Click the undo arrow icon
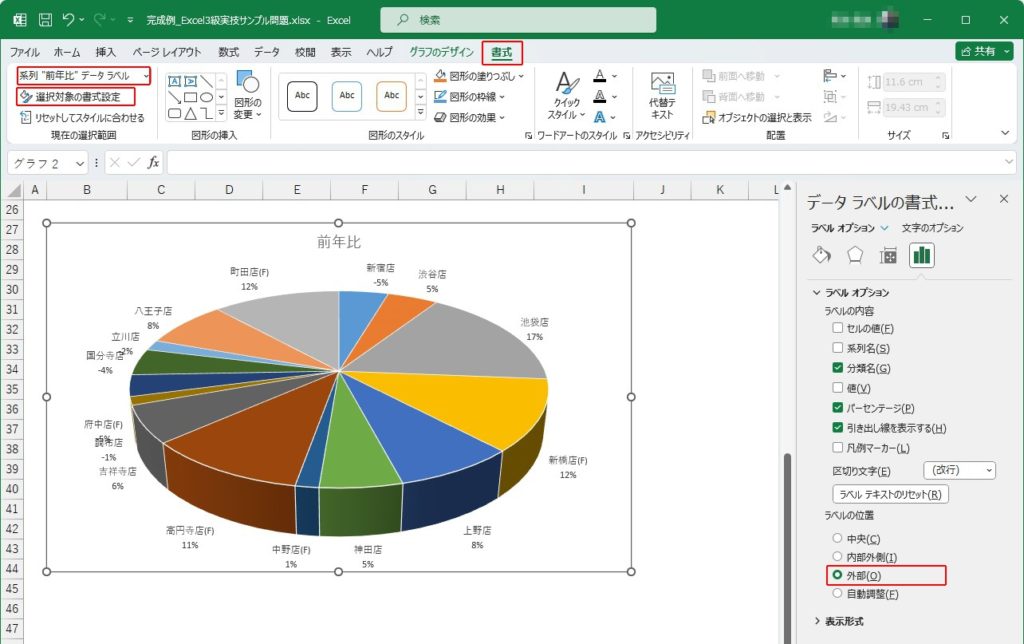The width and height of the screenshot is (1024, 644). [69, 20]
